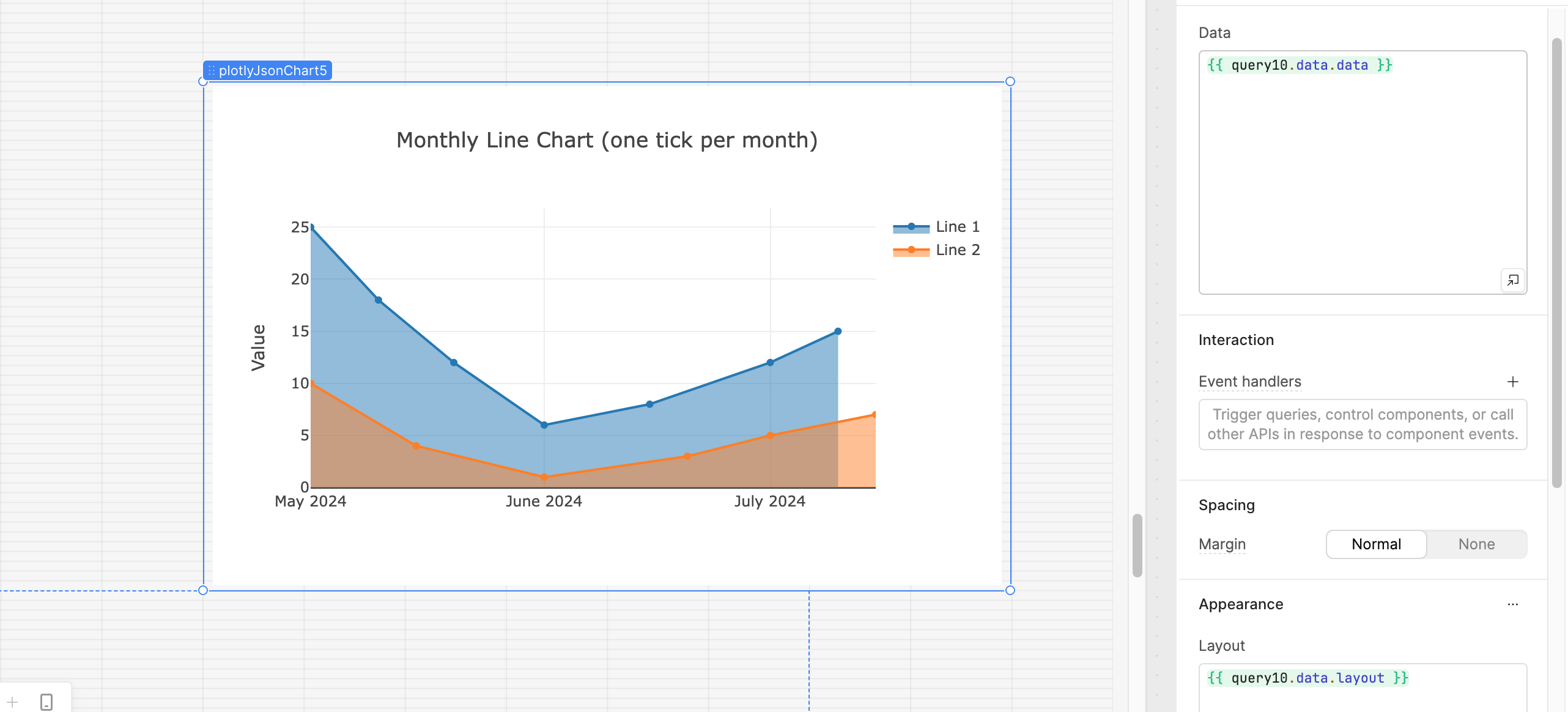Screen dimensions: 1568x712
Task: Open the Appearance section options menu
Action: click(1512, 604)
